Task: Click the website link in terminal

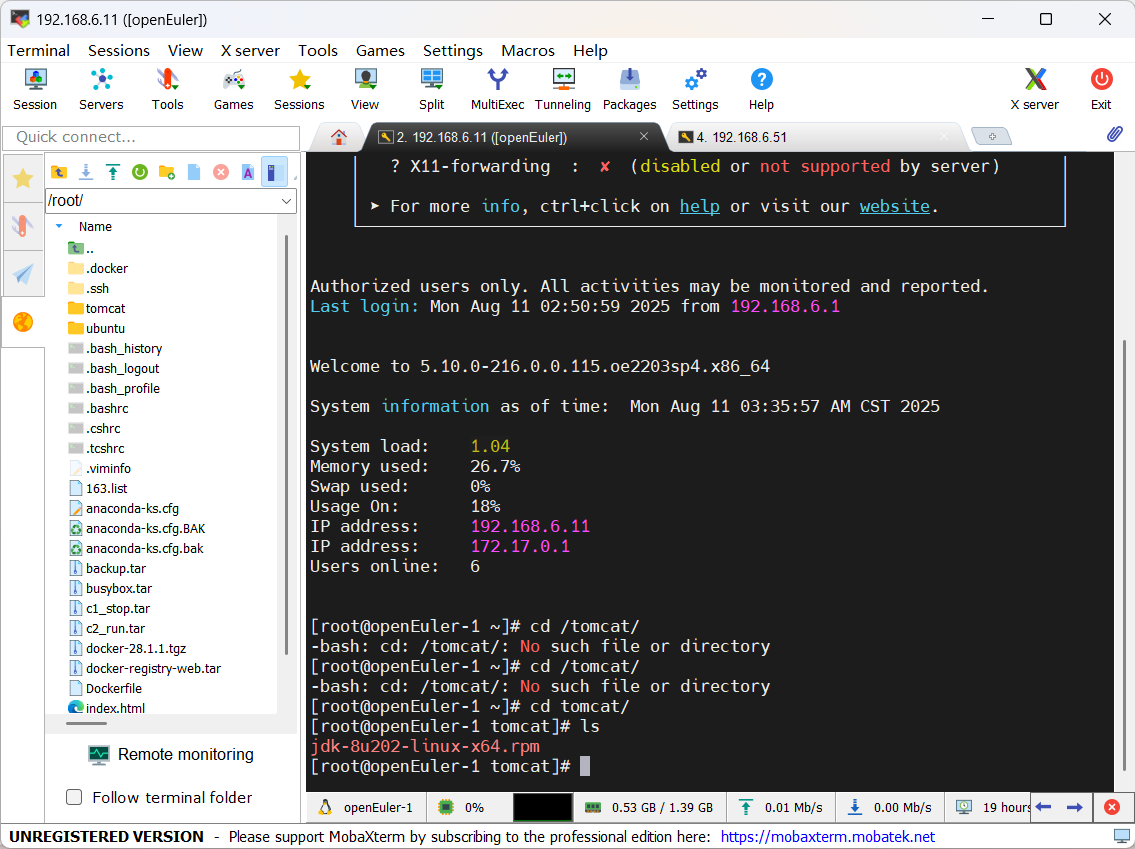Action: point(895,206)
